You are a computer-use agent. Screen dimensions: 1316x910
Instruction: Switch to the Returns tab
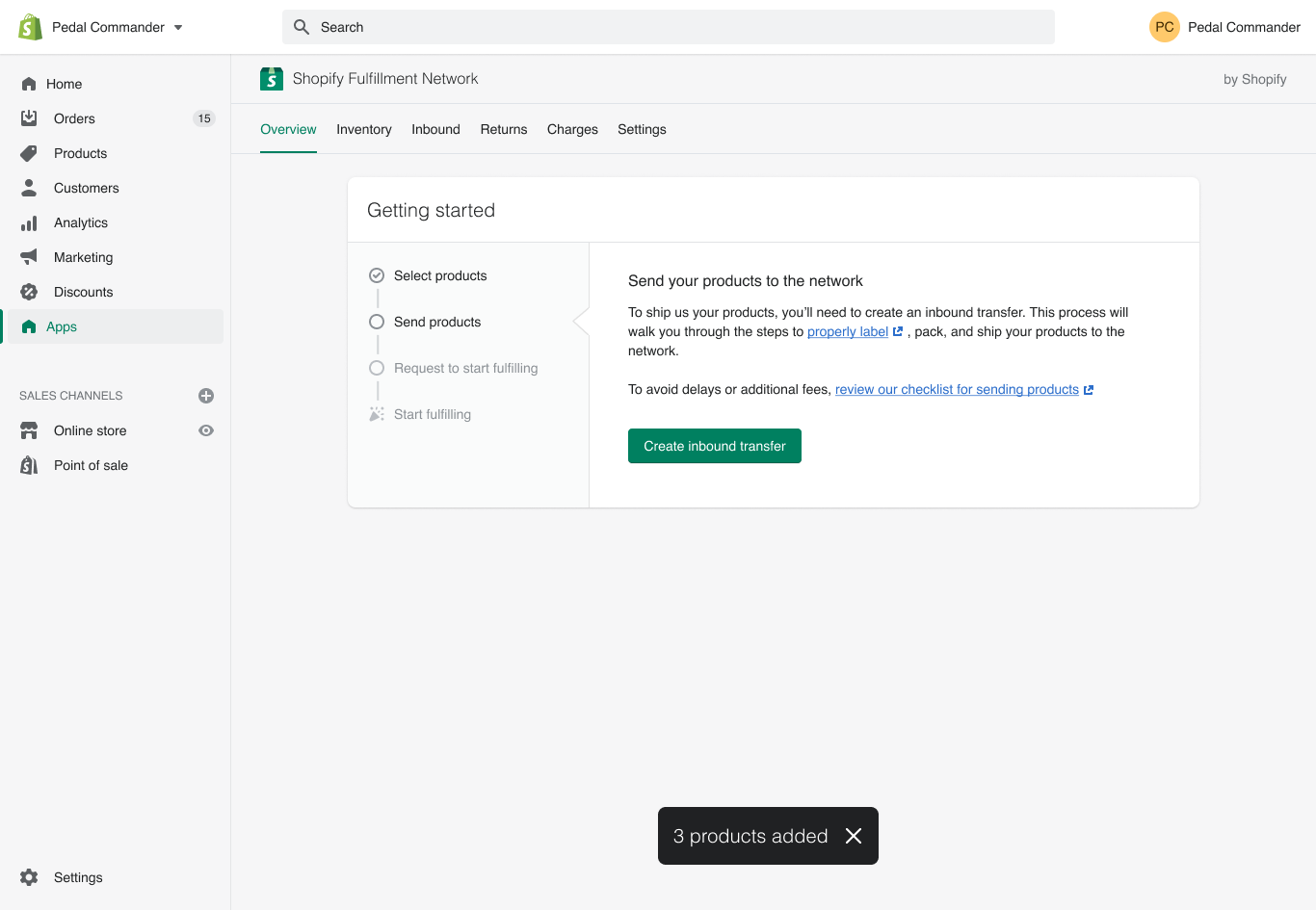[x=504, y=129]
